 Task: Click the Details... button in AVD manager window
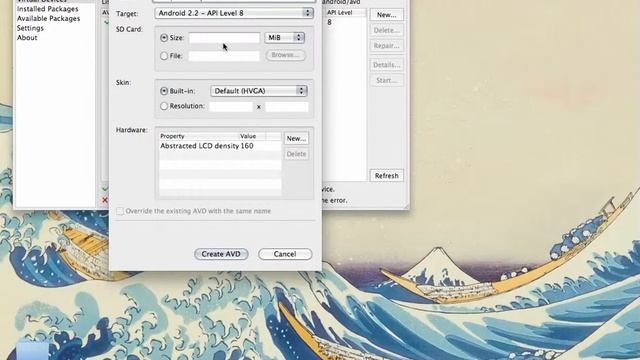point(387,64)
